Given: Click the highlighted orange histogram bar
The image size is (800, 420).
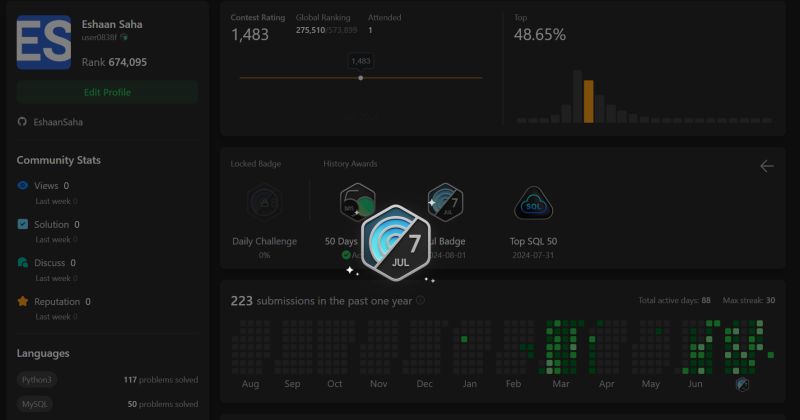Looking at the screenshot, I should (x=588, y=101).
